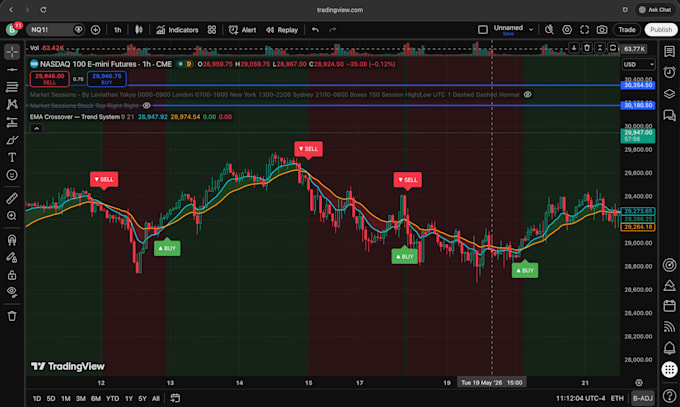Viewport: 680px width, 407px height.
Task: Select the Text annotation tool
Action: tap(12, 157)
